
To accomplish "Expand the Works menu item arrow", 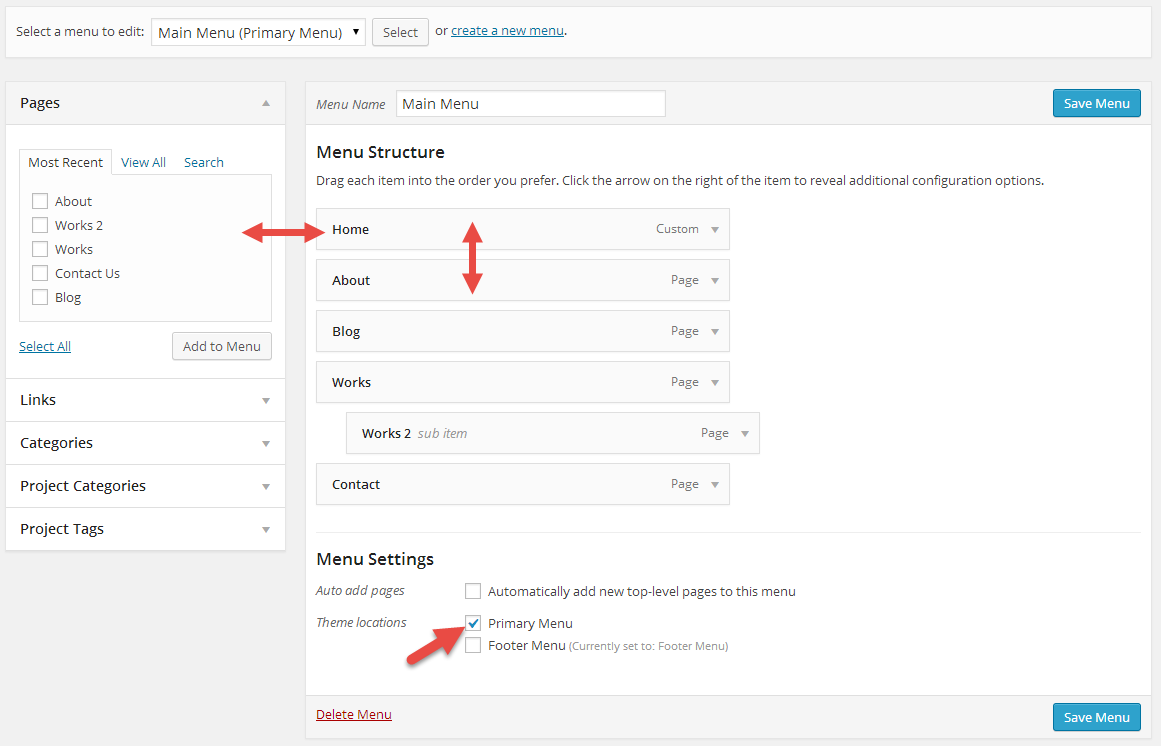I will point(715,383).
